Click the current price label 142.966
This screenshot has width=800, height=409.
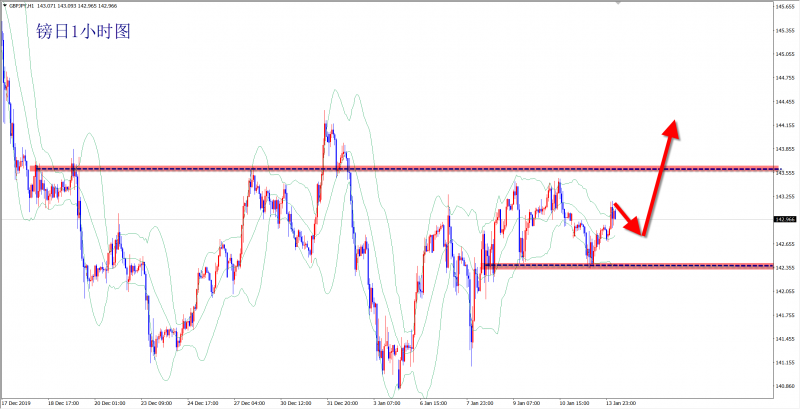coord(783,219)
